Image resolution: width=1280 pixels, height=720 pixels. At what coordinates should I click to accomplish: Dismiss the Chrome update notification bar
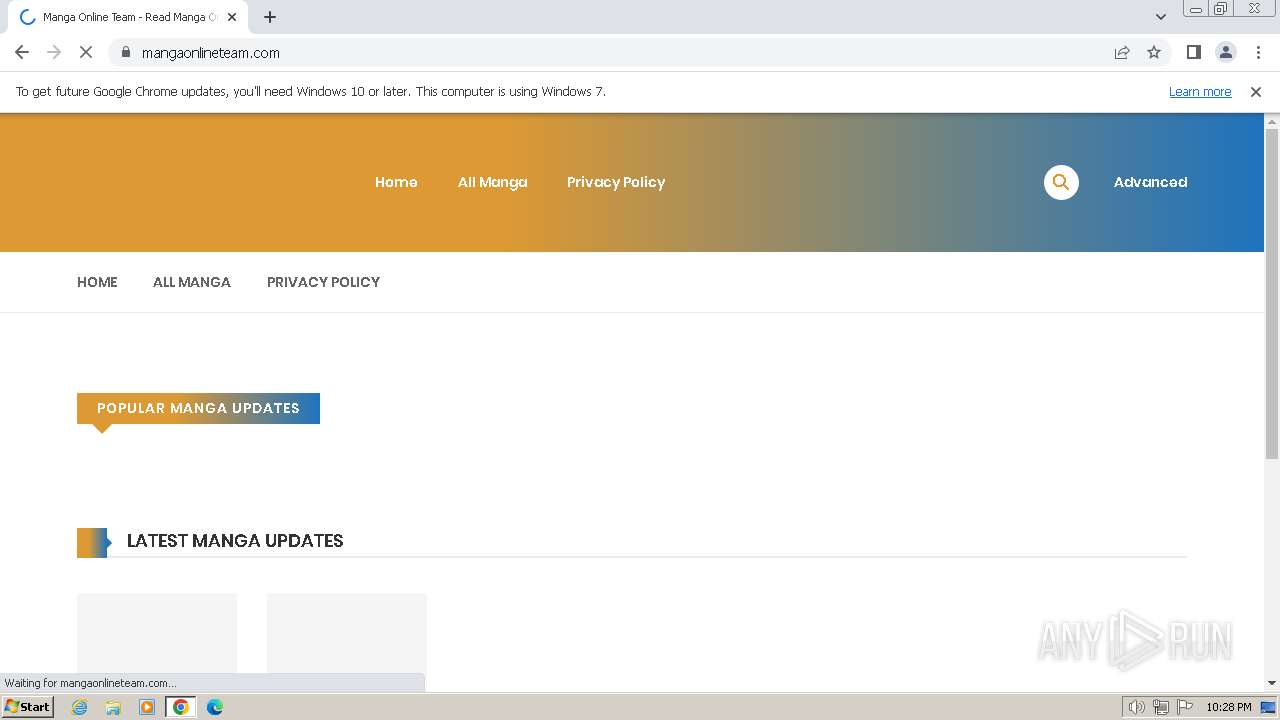click(1256, 91)
